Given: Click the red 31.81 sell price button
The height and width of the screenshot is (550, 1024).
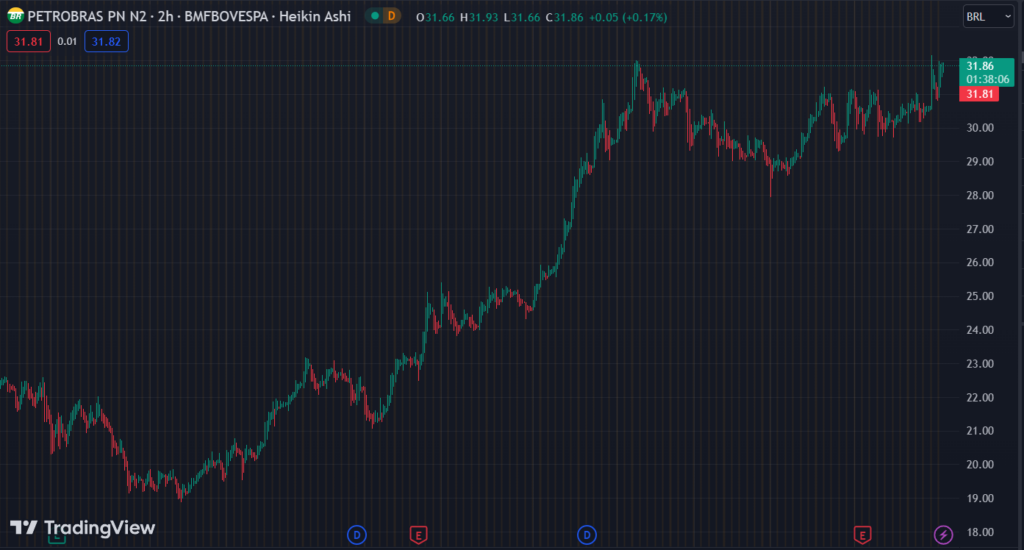Looking at the screenshot, I should click(x=28, y=41).
